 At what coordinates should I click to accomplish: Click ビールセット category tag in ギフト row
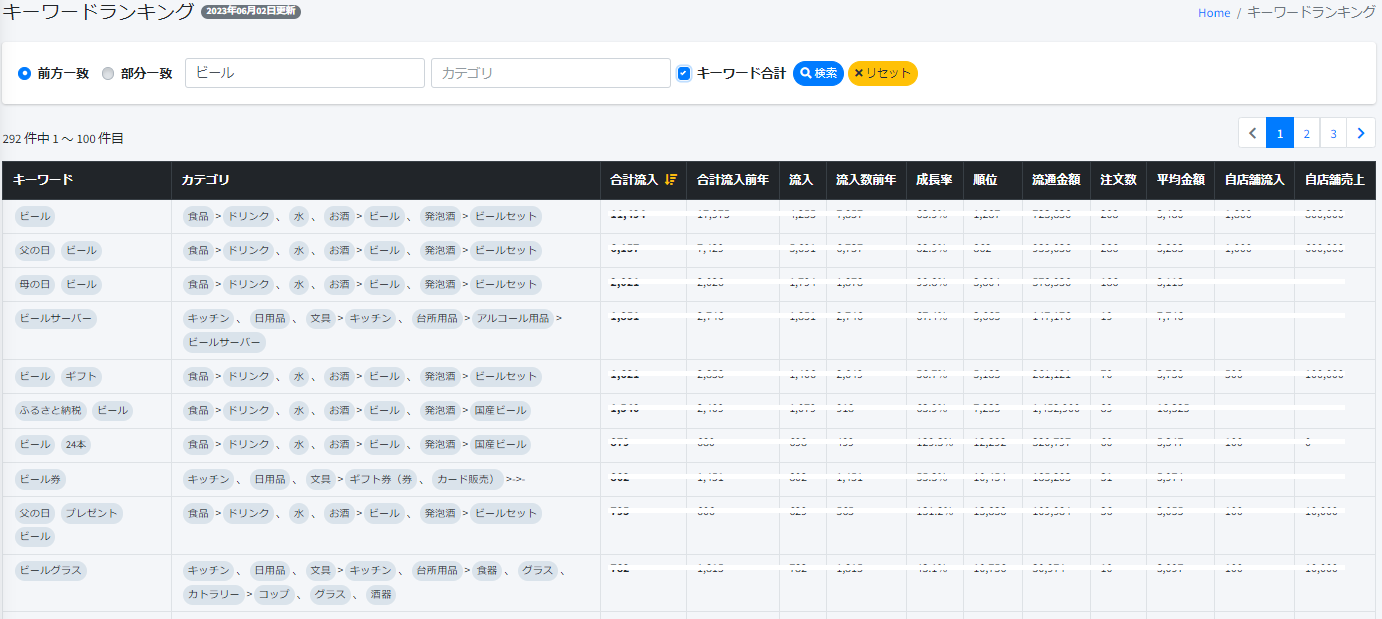505,376
